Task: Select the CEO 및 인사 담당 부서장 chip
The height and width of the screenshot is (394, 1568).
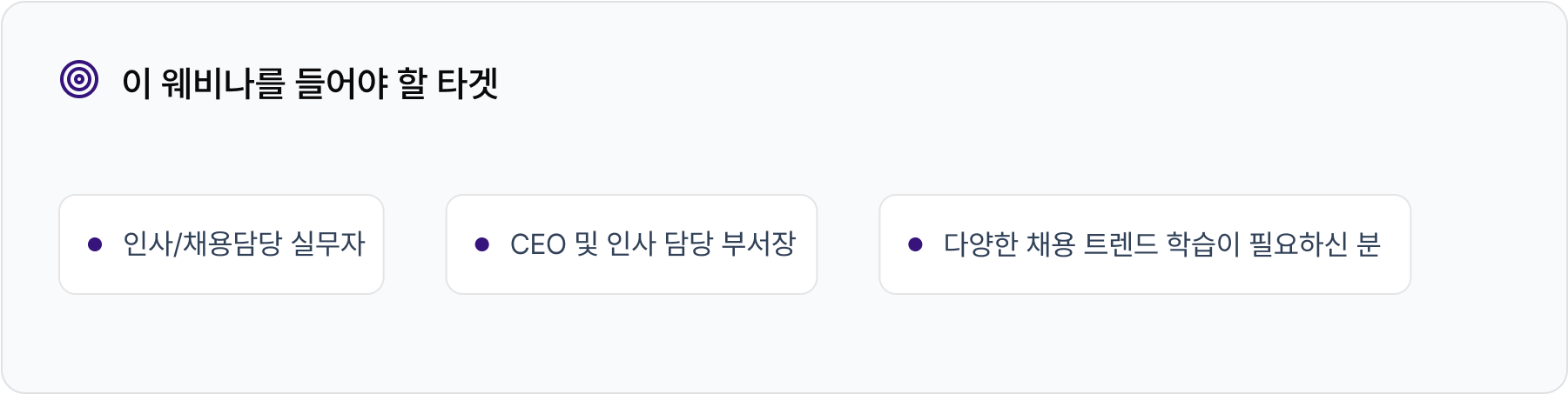Action: pyautogui.click(x=631, y=244)
